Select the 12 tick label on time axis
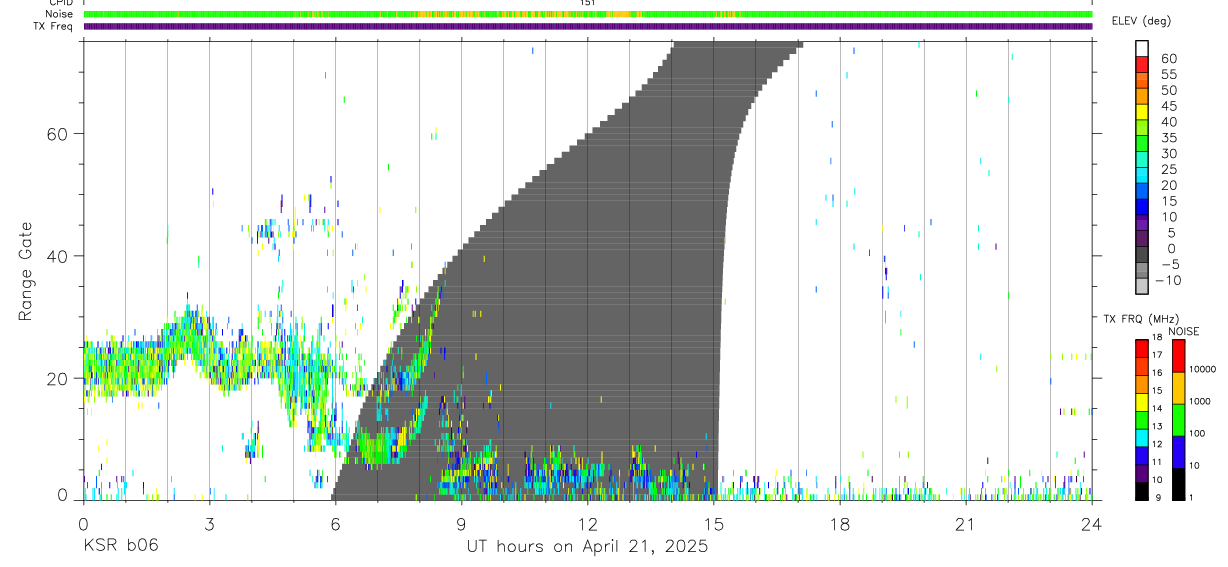Image resolution: width=1228 pixels, height=567 pixels. [x=587, y=524]
